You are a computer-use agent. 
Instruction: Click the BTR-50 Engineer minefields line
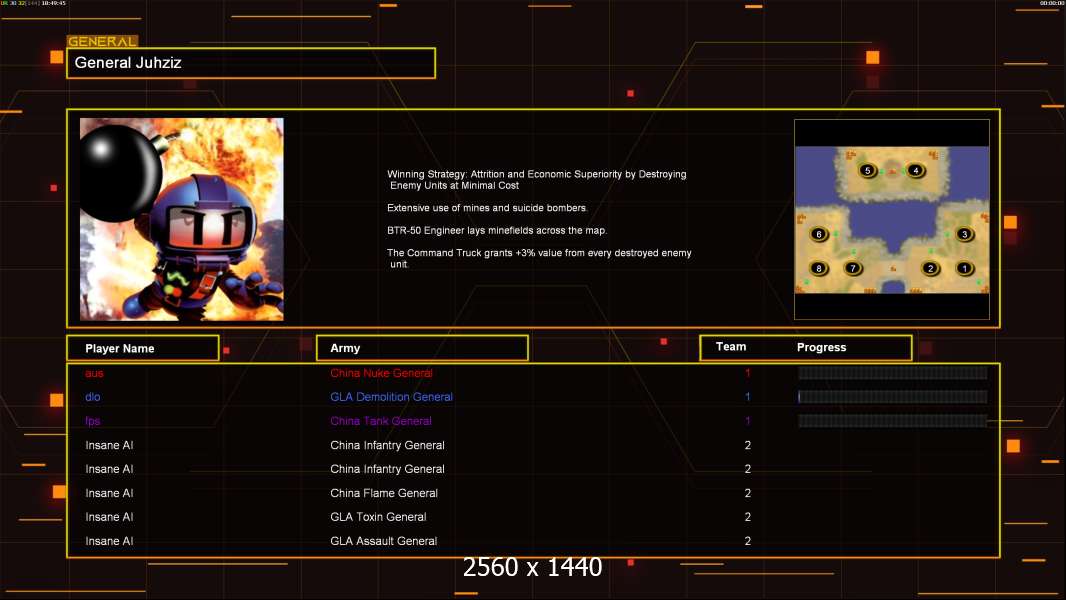(497, 230)
